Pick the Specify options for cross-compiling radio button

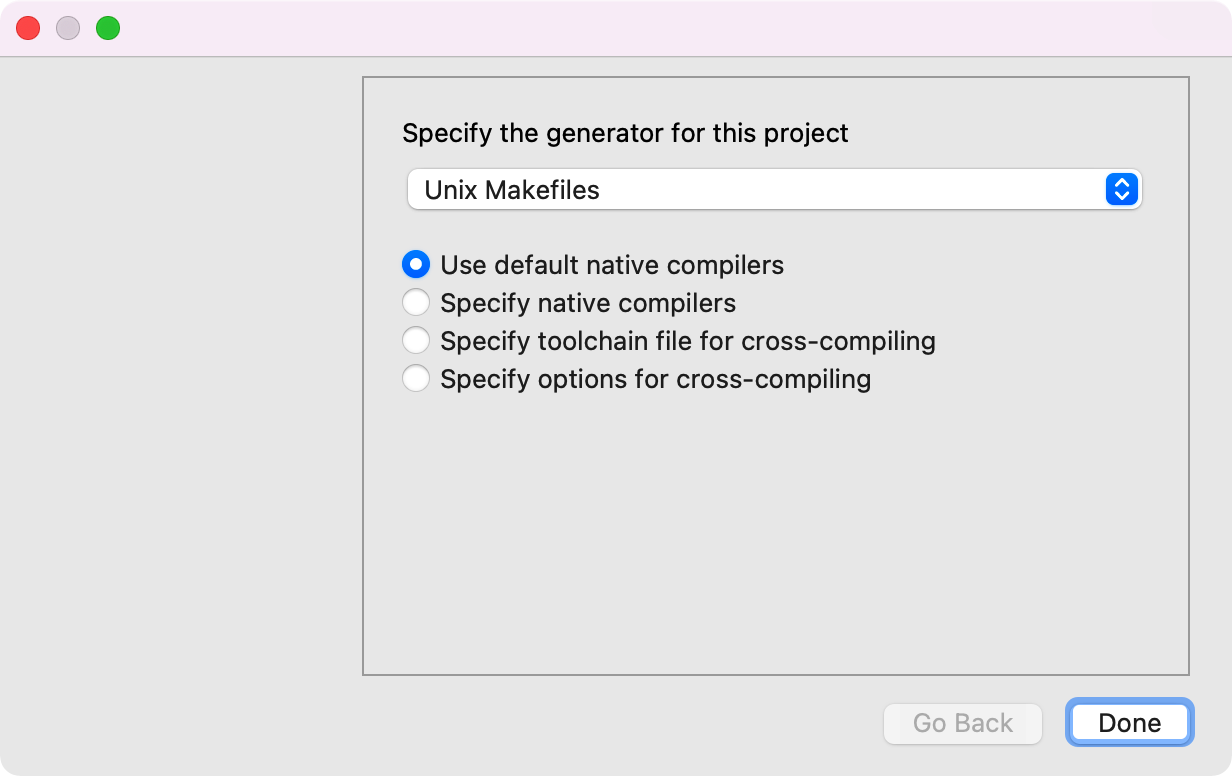416,379
